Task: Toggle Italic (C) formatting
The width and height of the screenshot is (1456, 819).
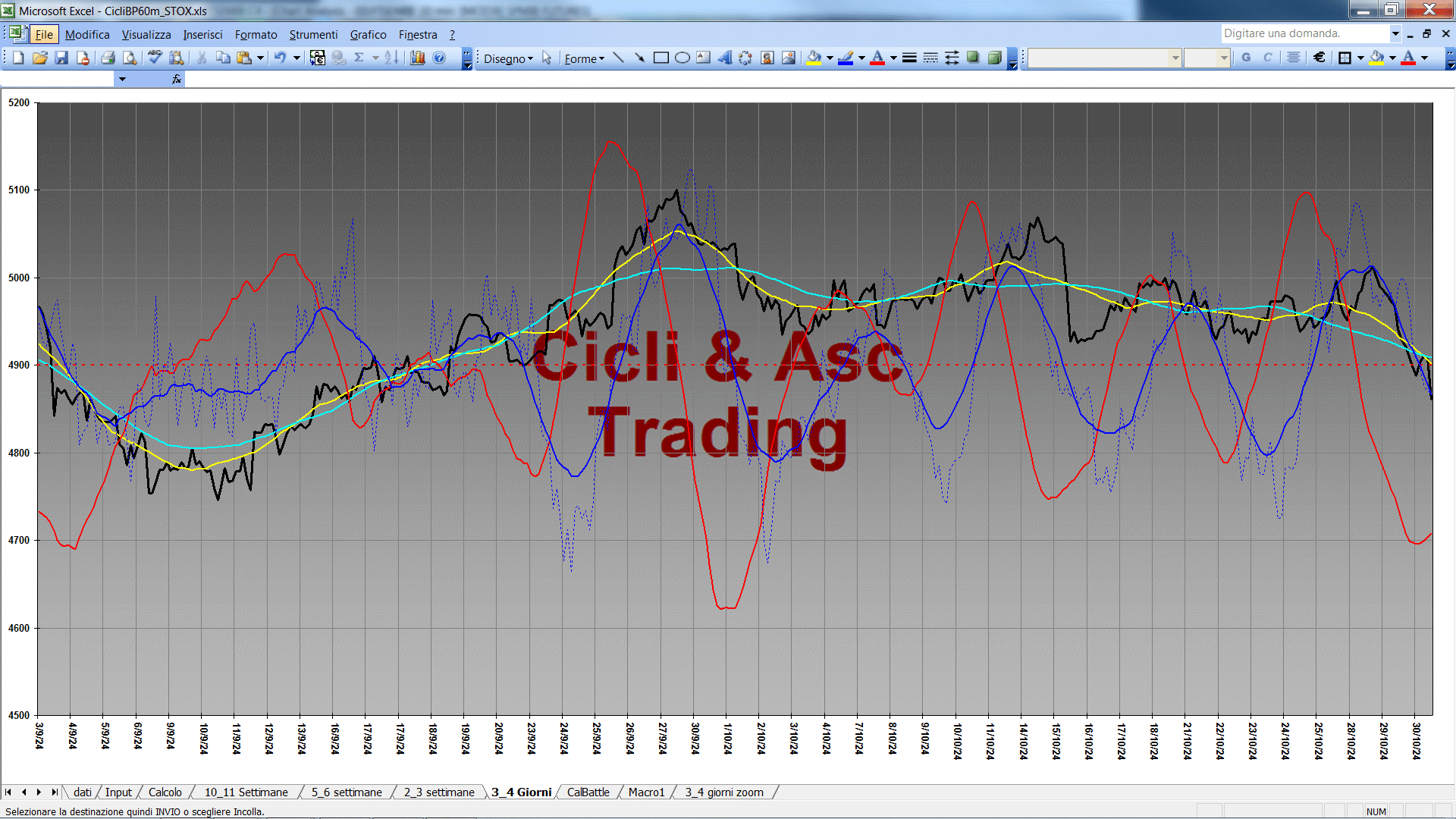Action: click(x=1267, y=58)
